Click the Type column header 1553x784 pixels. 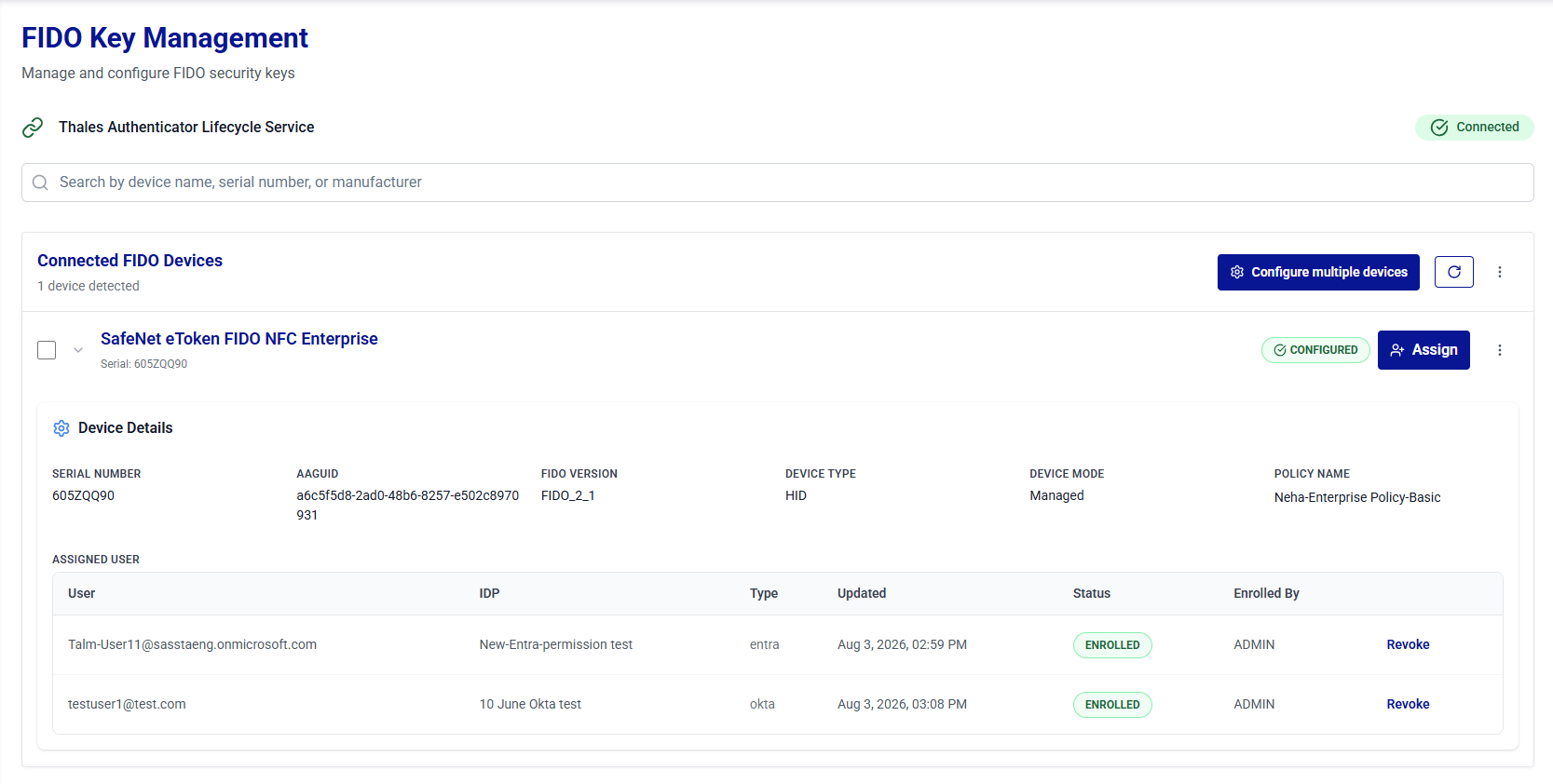tap(764, 593)
